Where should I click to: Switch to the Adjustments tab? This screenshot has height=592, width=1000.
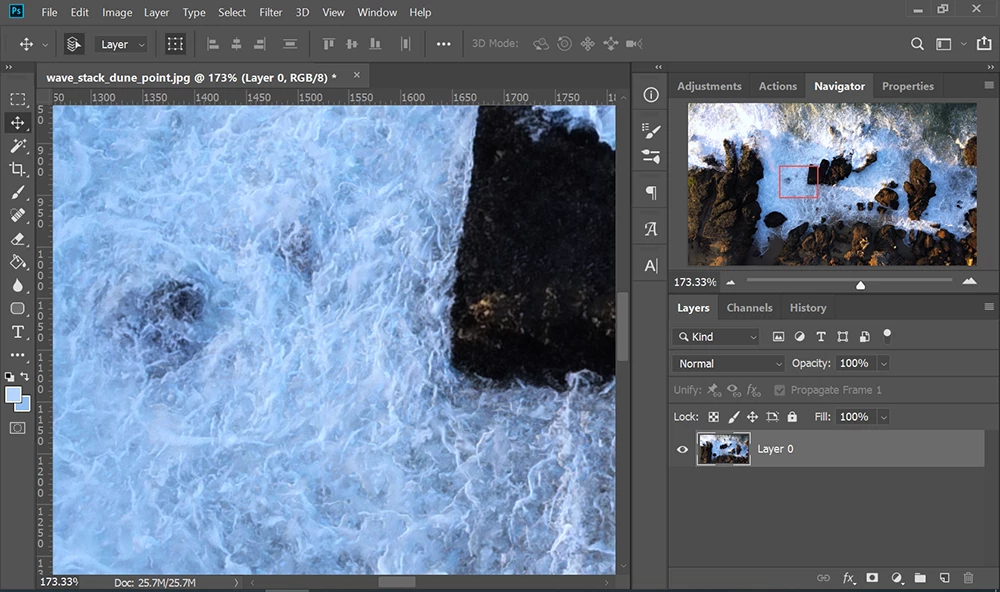coord(709,86)
